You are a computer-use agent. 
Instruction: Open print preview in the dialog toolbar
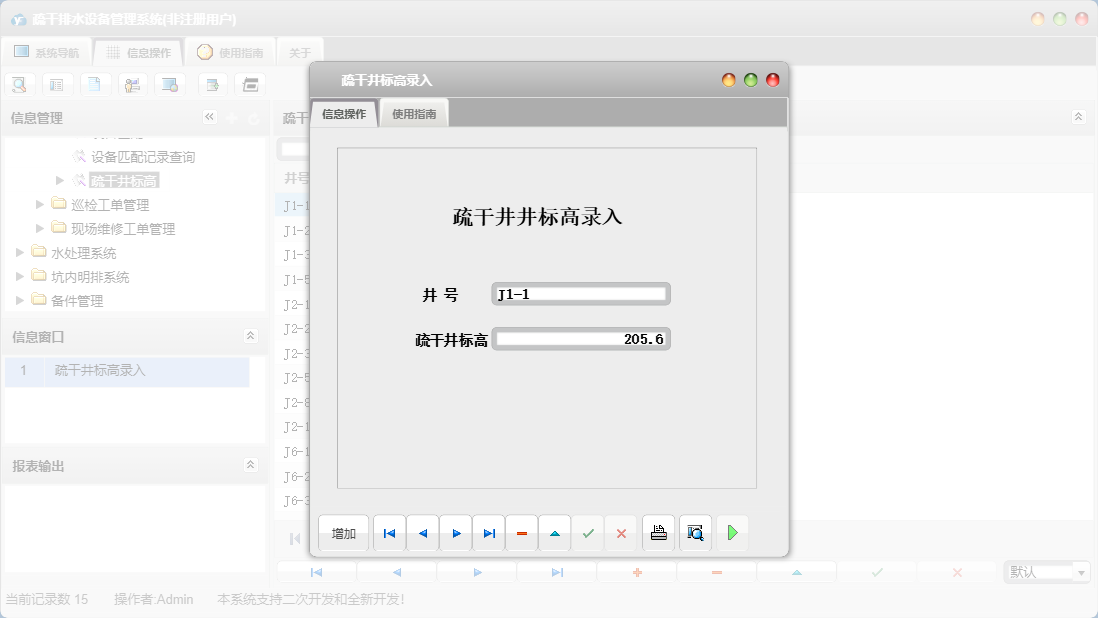click(x=695, y=533)
